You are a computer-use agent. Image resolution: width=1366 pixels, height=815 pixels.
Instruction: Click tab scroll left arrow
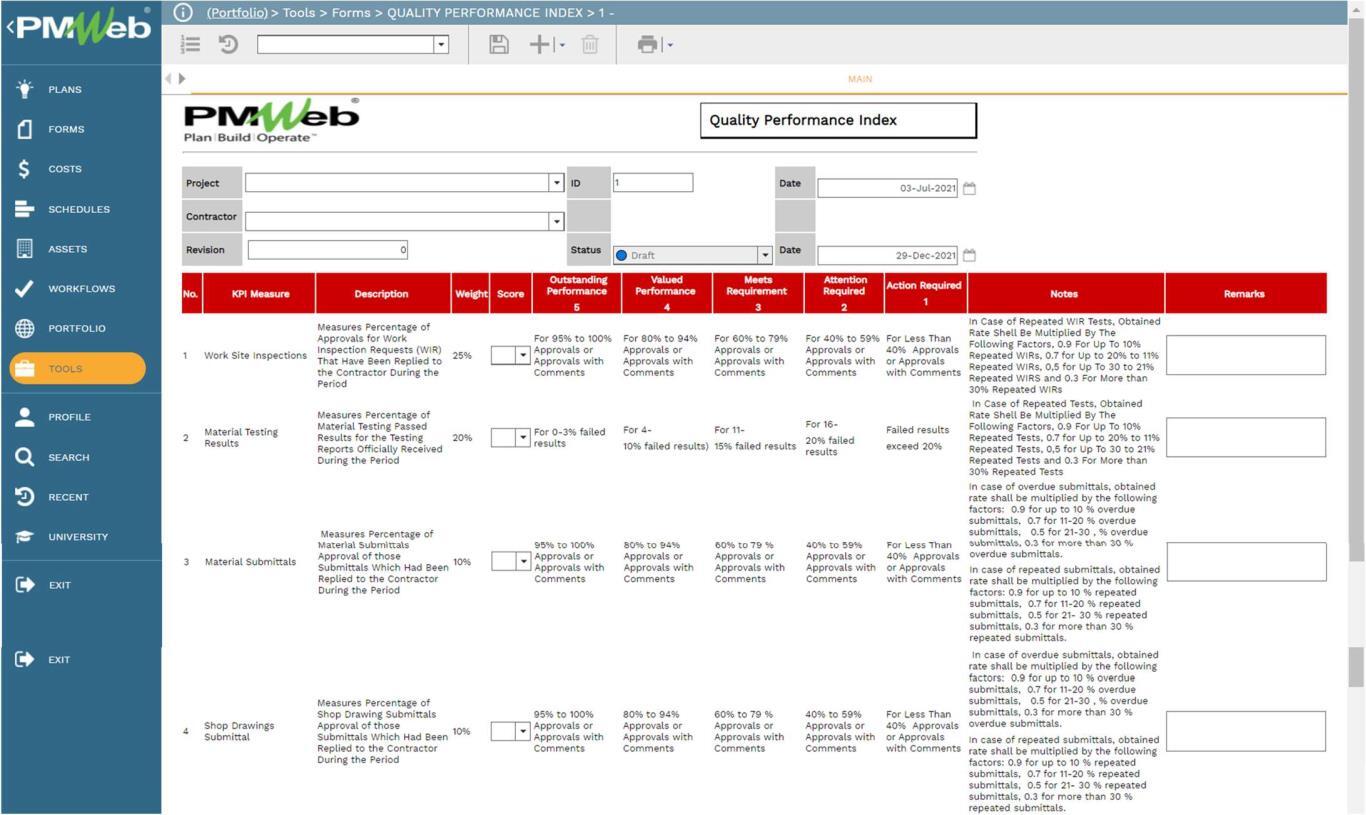pos(169,78)
